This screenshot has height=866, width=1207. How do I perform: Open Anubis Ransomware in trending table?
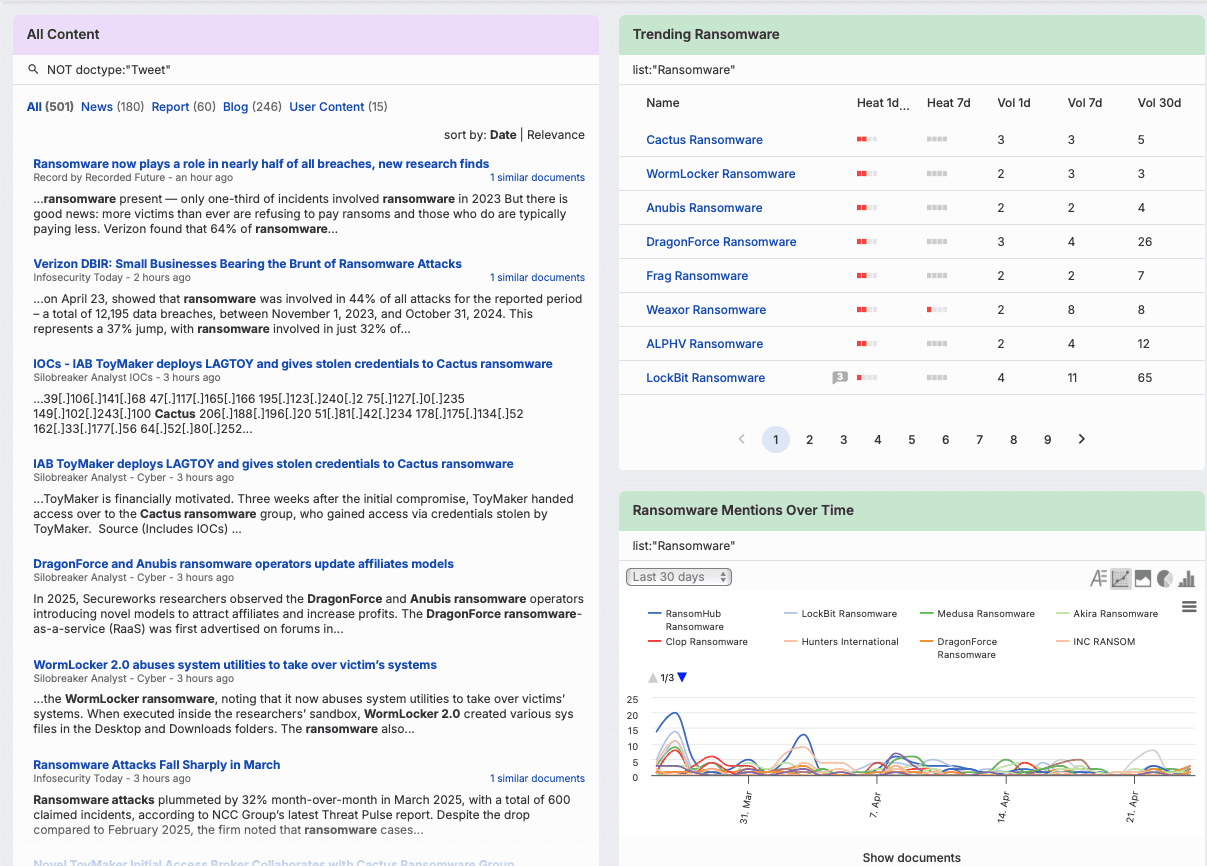coord(704,208)
